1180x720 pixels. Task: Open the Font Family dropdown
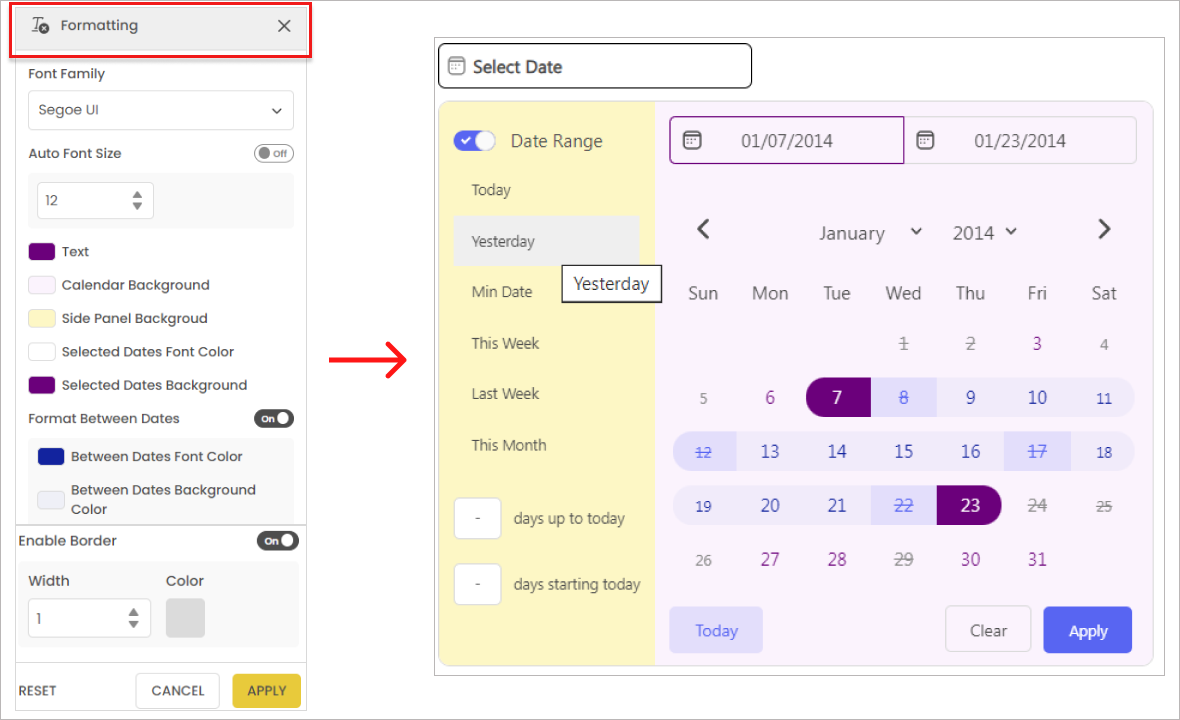point(161,110)
